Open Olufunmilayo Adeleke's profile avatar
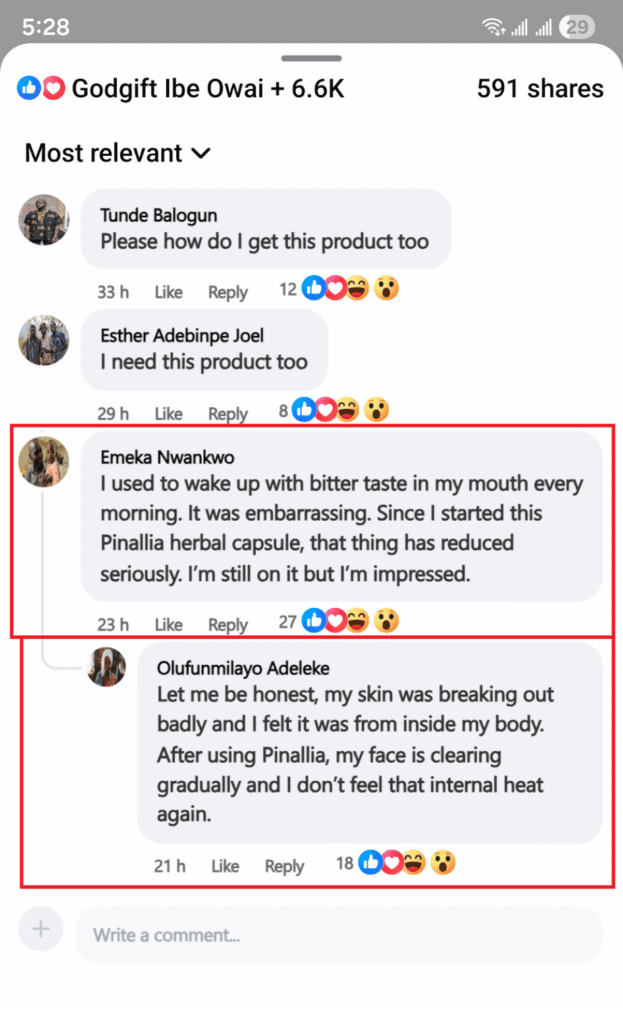Image resolution: width=623 pixels, height=1024 pixels. tap(106, 667)
